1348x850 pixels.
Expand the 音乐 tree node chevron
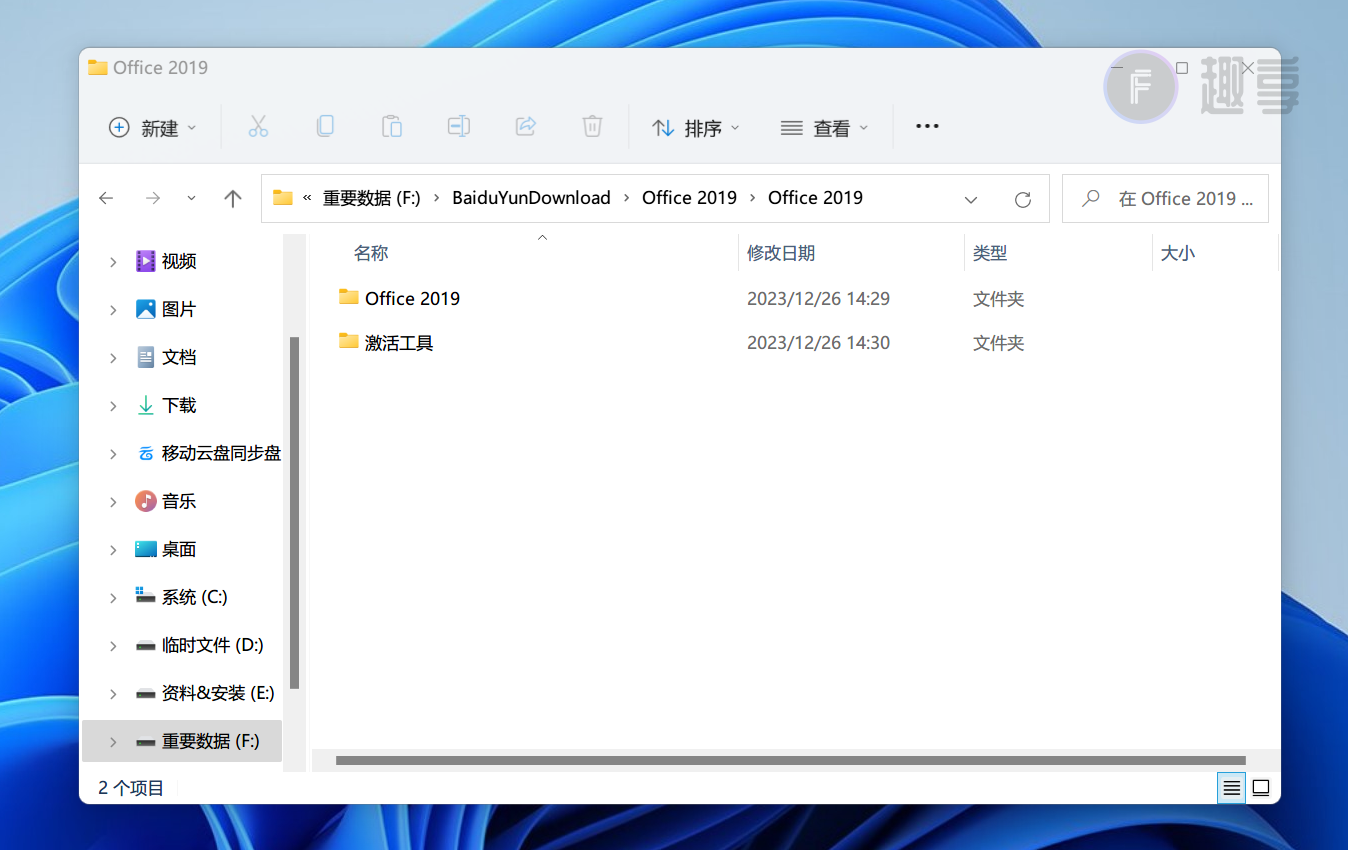pos(113,502)
